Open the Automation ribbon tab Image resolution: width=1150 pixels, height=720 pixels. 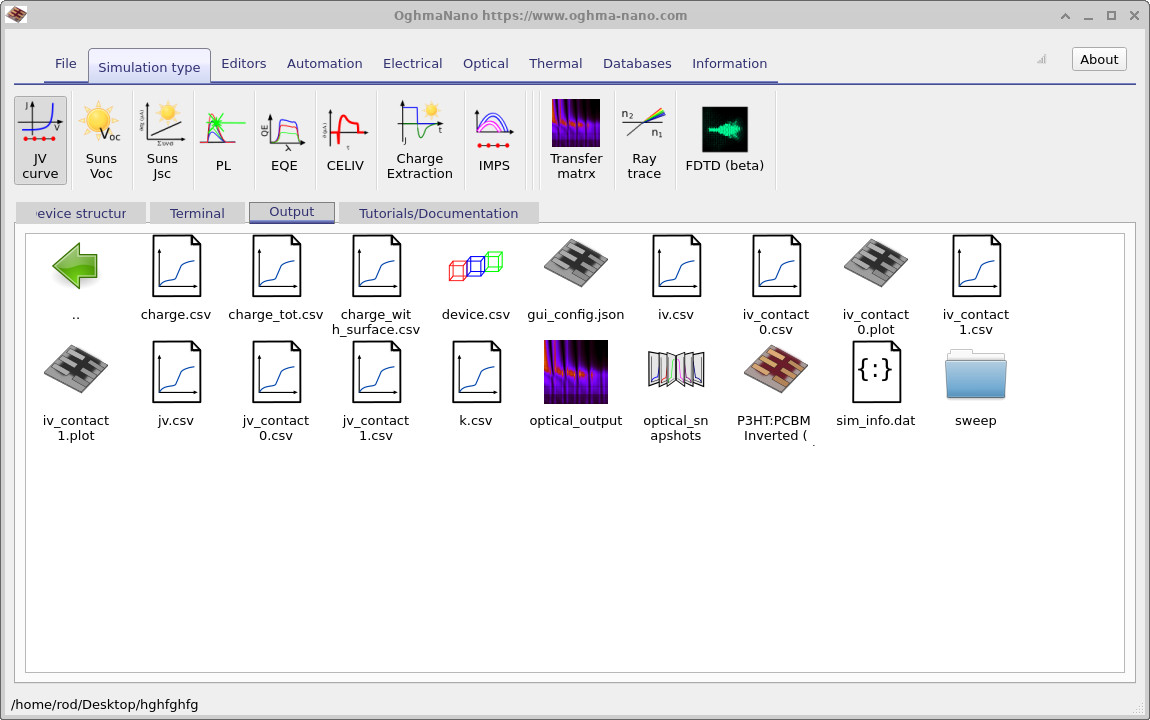pos(324,64)
